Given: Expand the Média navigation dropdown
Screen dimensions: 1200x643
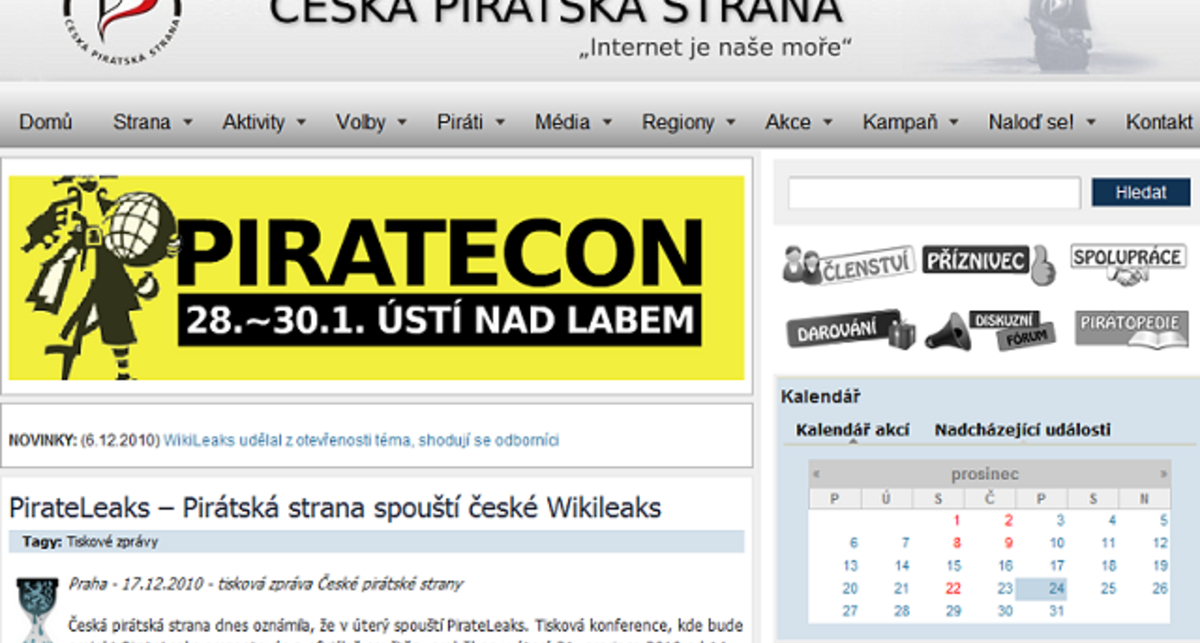Looking at the screenshot, I should (565, 122).
